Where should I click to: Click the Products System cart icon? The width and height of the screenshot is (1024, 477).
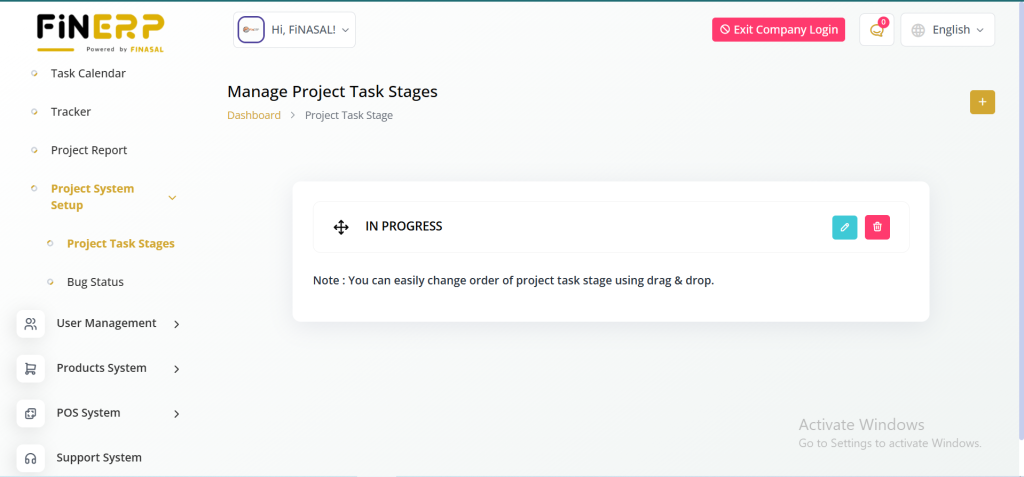[x=31, y=368]
